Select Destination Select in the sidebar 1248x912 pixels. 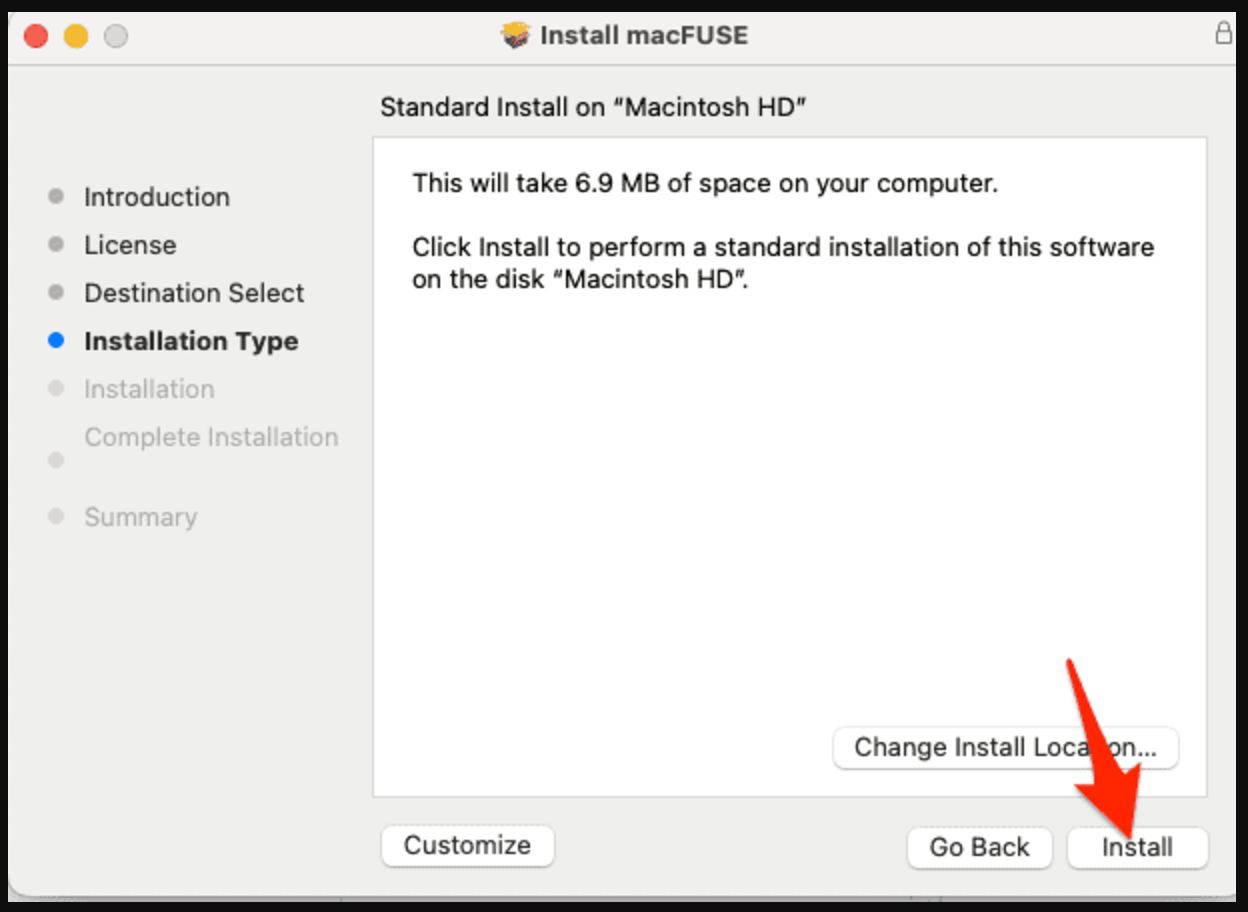coord(193,292)
